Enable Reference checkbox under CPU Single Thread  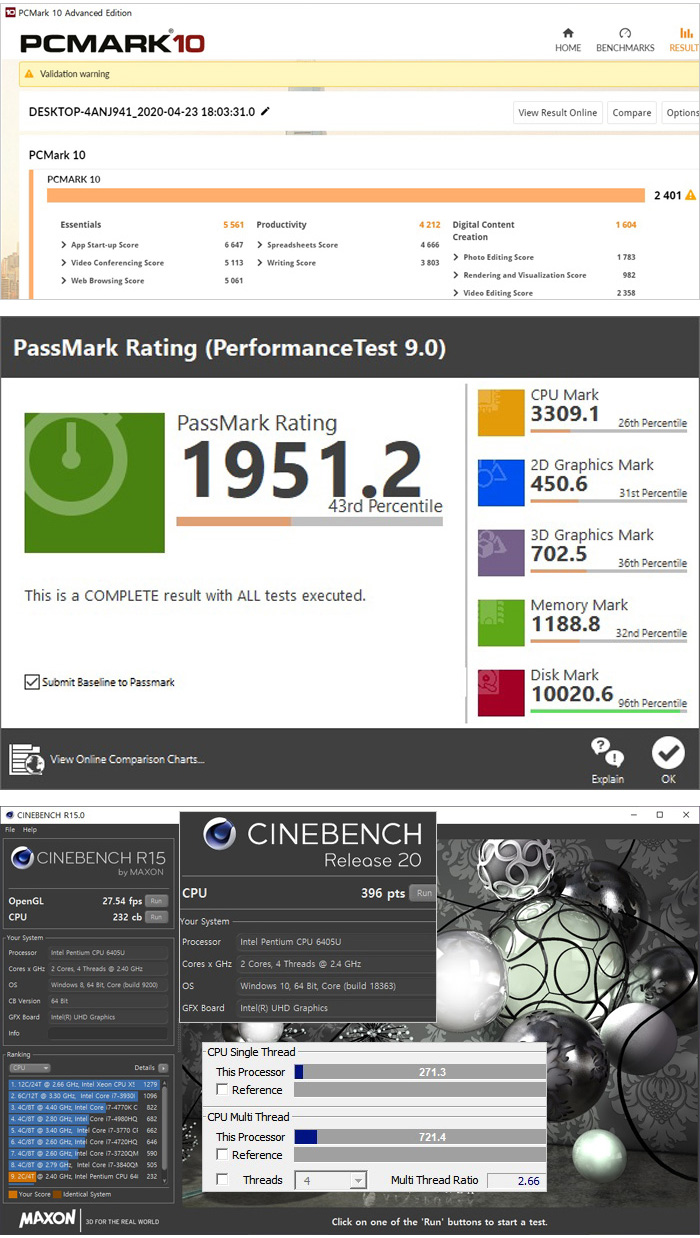[222, 1090]
